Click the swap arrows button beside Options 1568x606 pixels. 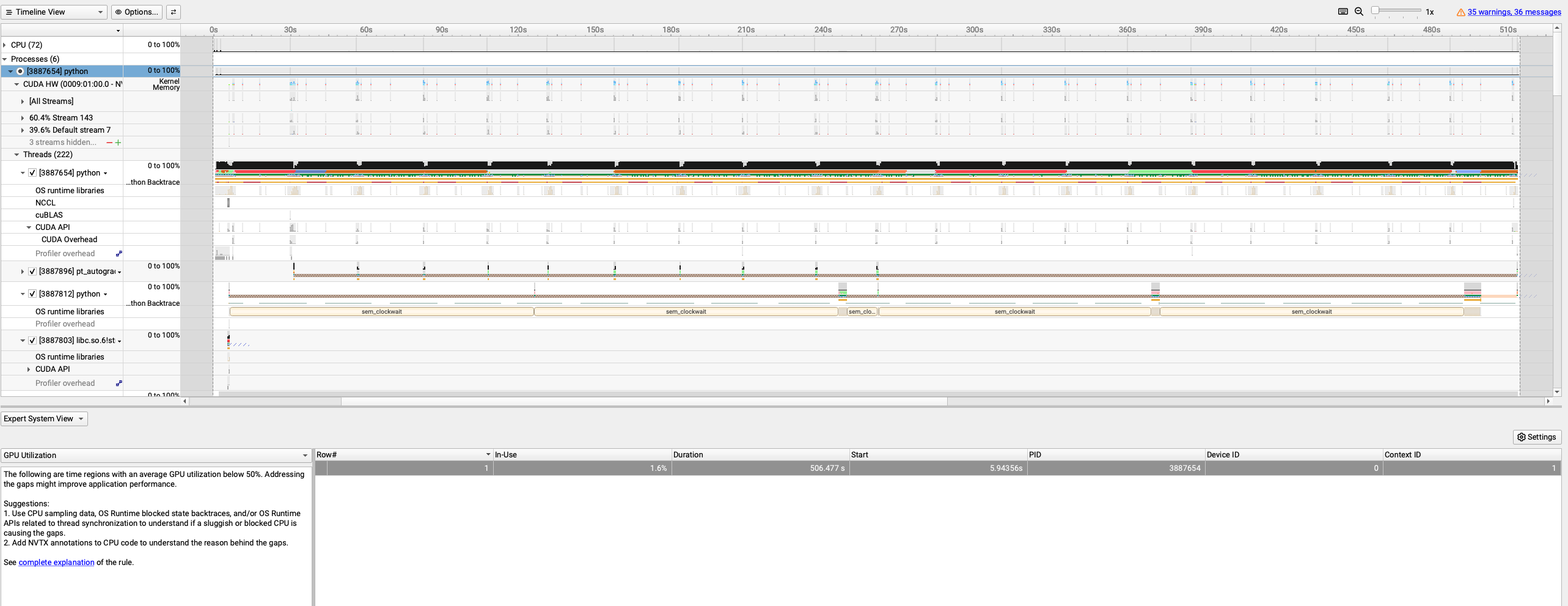click(174, 12)
